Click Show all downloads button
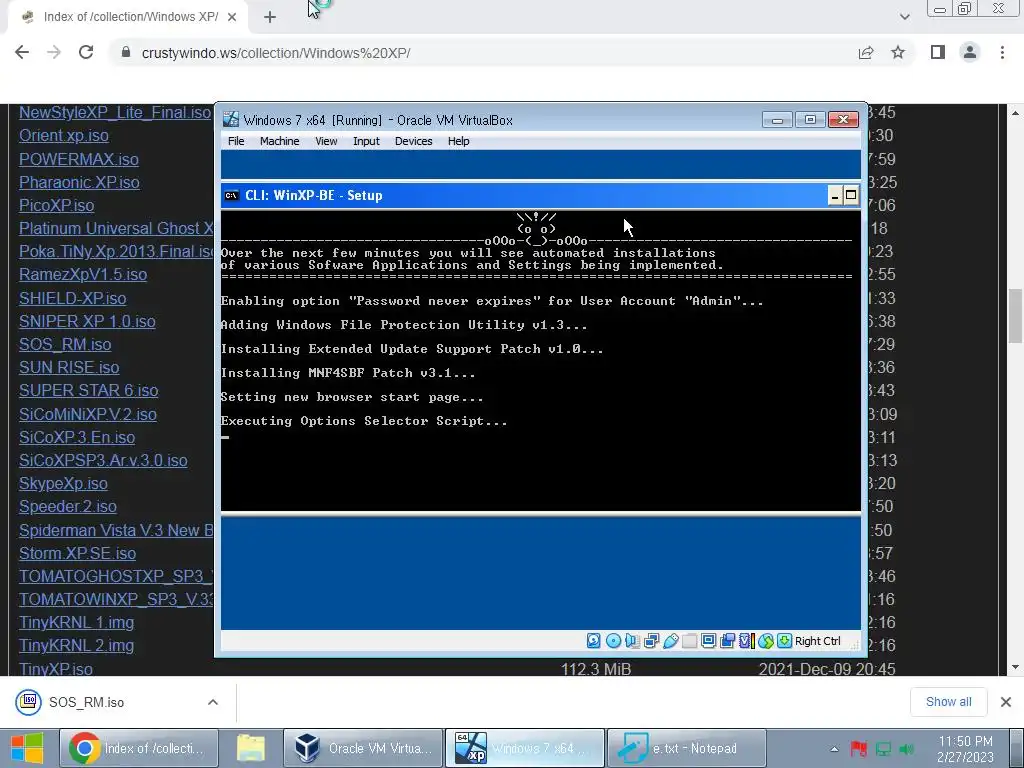The image size is (1024, 768). (948, 701)
